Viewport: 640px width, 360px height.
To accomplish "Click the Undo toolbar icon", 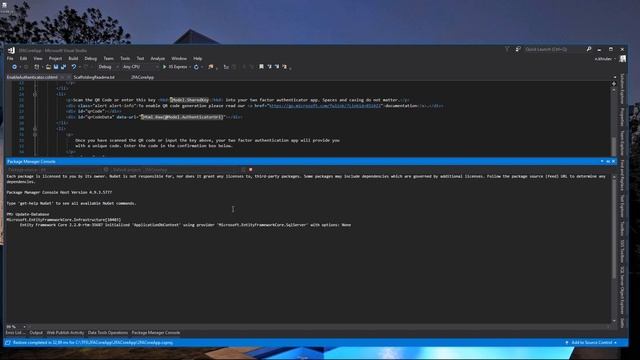I will 74,67.
